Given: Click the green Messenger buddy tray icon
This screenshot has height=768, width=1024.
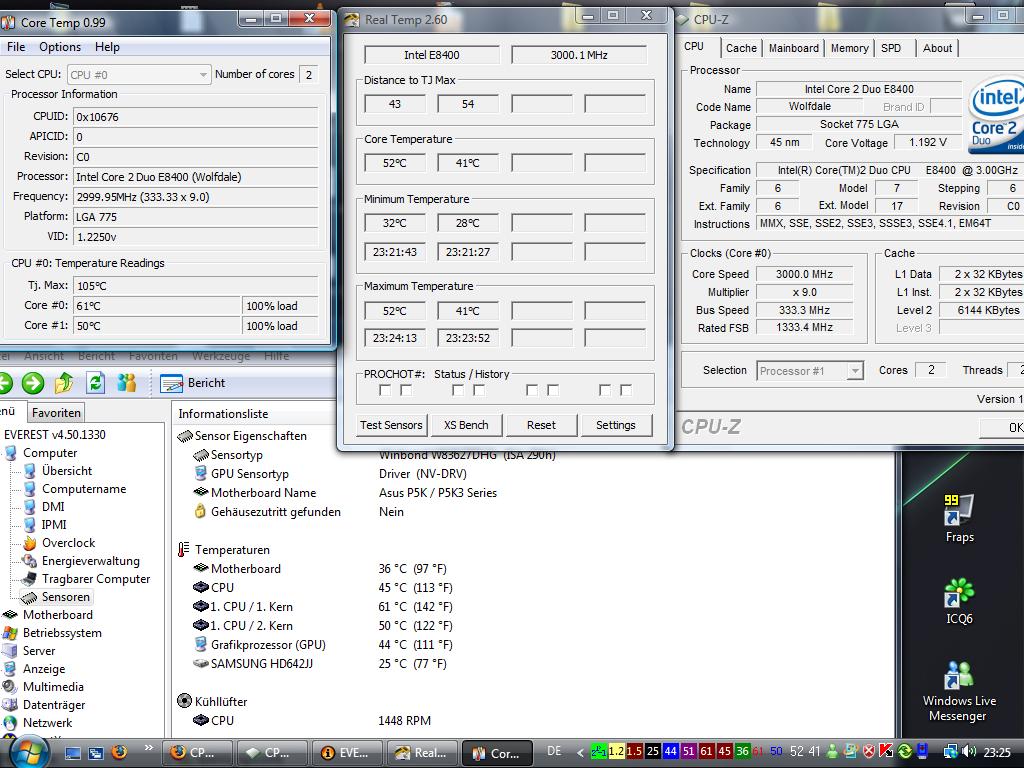Looking at the screenshot, I should (x=832, y=752).
